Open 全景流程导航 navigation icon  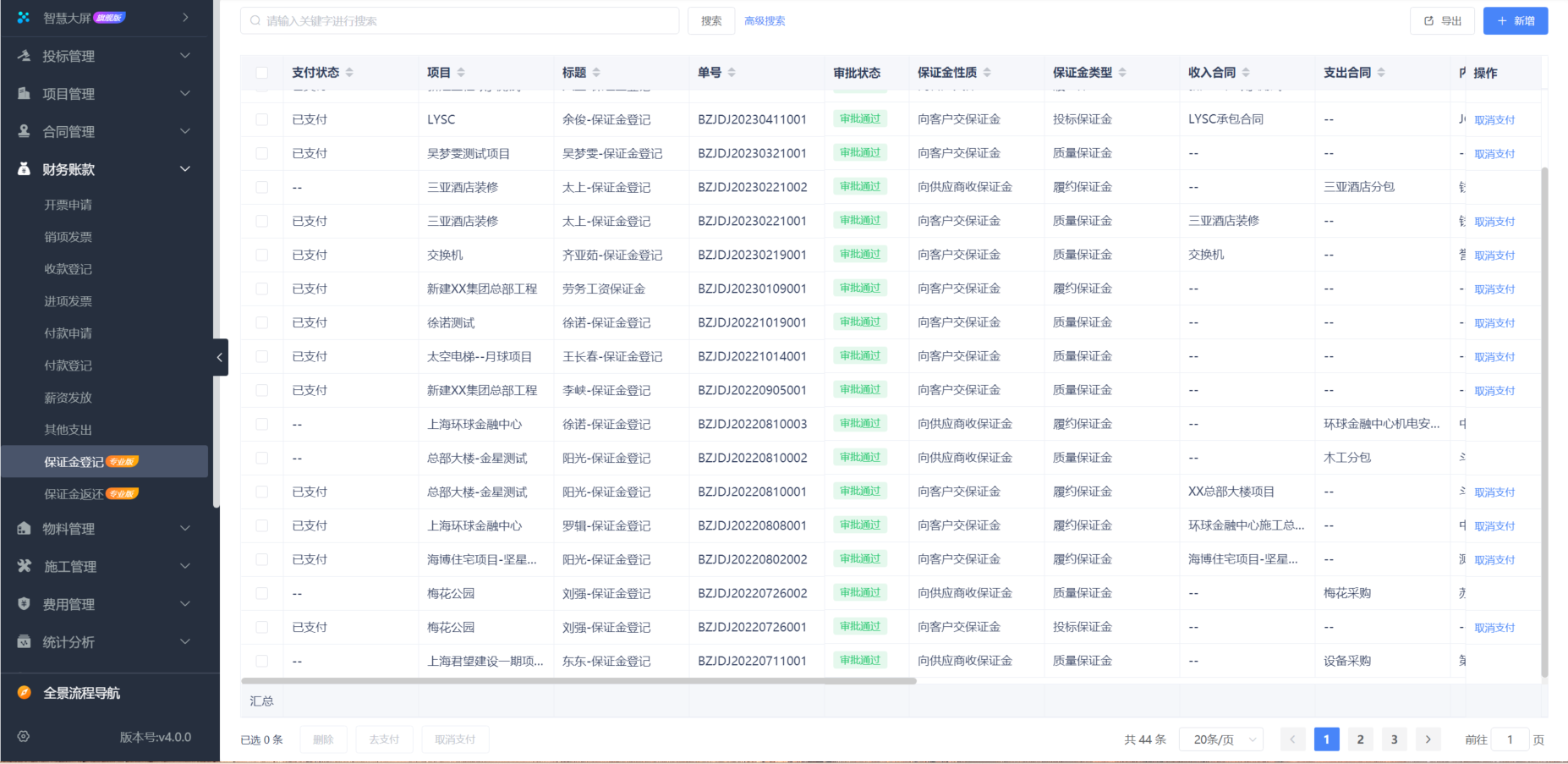click(x=23, y=692)
